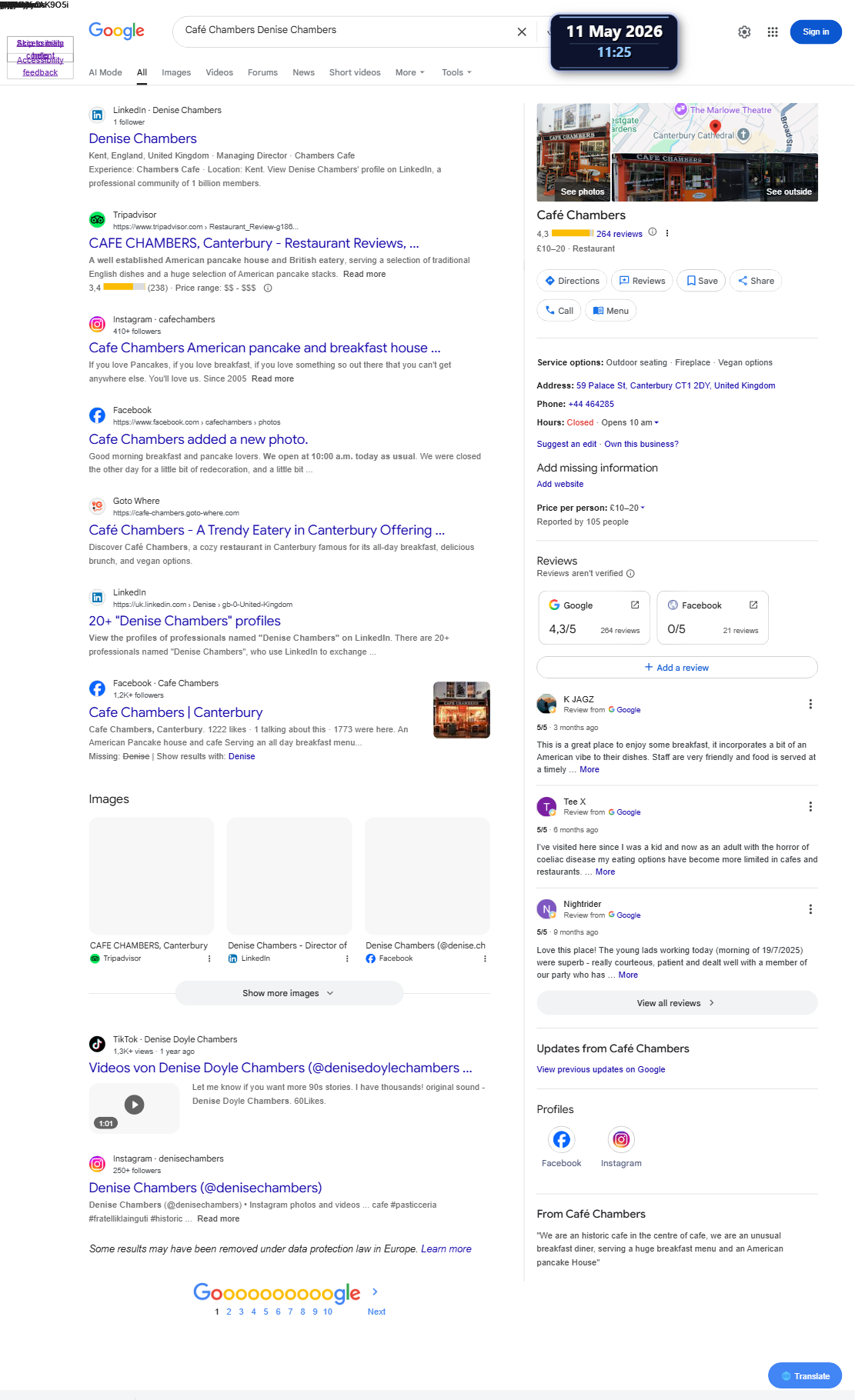Open three-dot menu for K JAGZ review
The image size is (865, 1400).
(810, 704)
